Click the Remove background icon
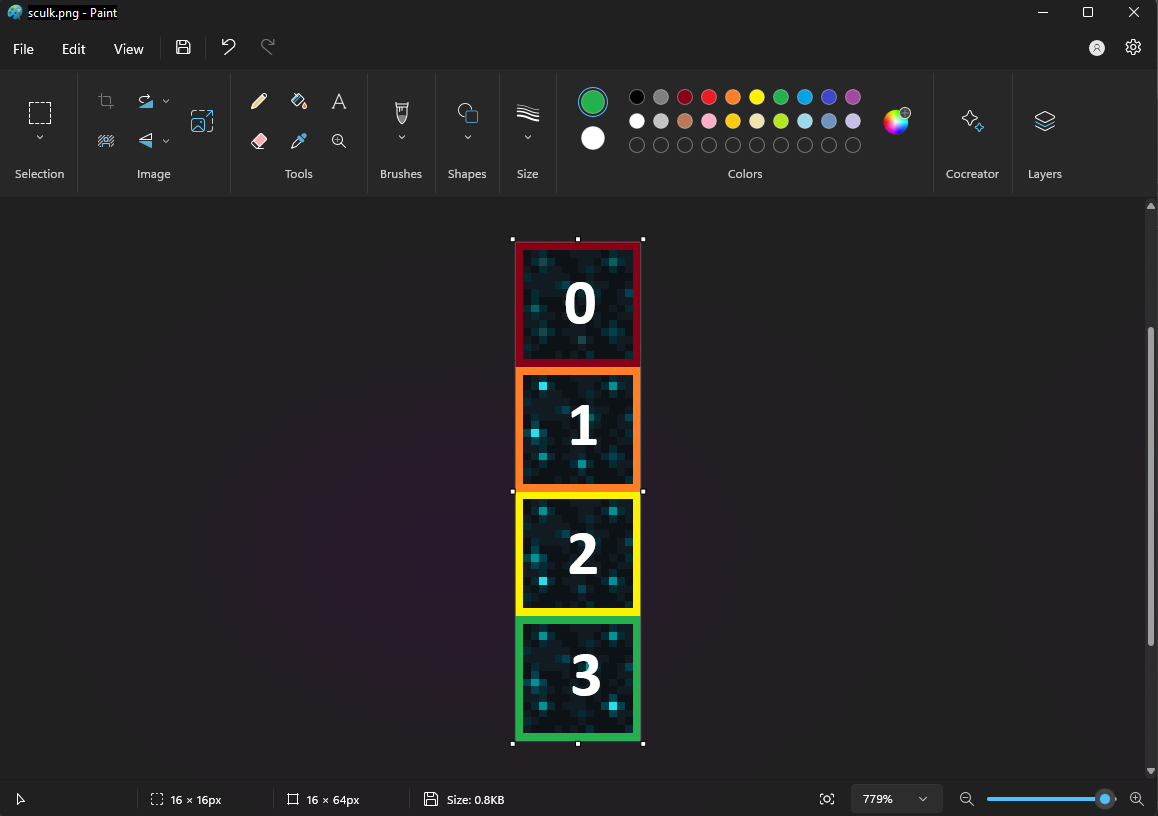 pos(106,140)
